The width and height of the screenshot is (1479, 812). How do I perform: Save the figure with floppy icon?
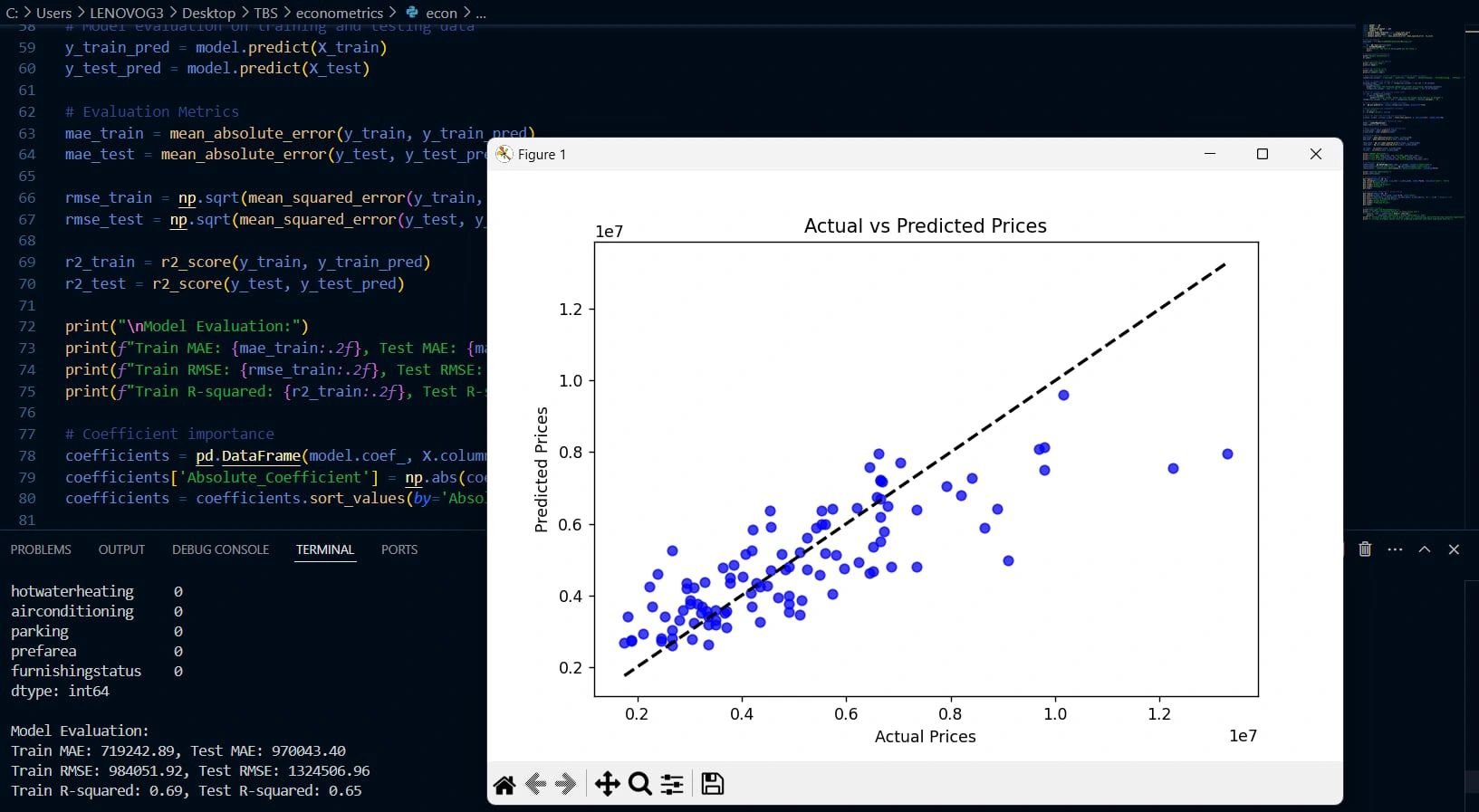coord(713,784)
